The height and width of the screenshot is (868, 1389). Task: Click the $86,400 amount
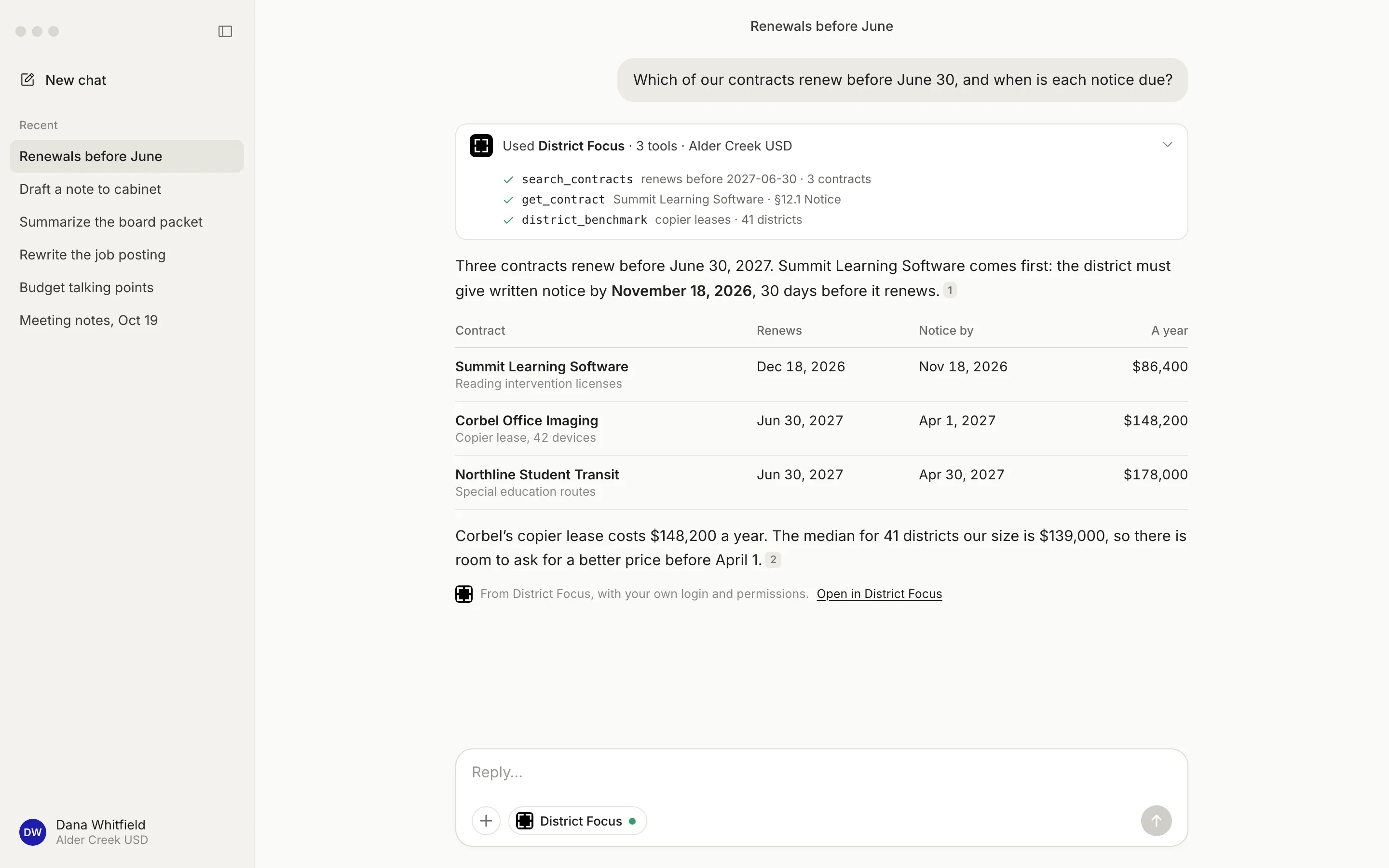click(1159, 366)
